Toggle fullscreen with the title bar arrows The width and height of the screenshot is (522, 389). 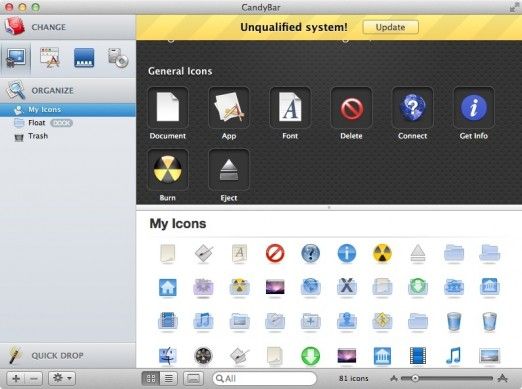(x=514, y=7)
